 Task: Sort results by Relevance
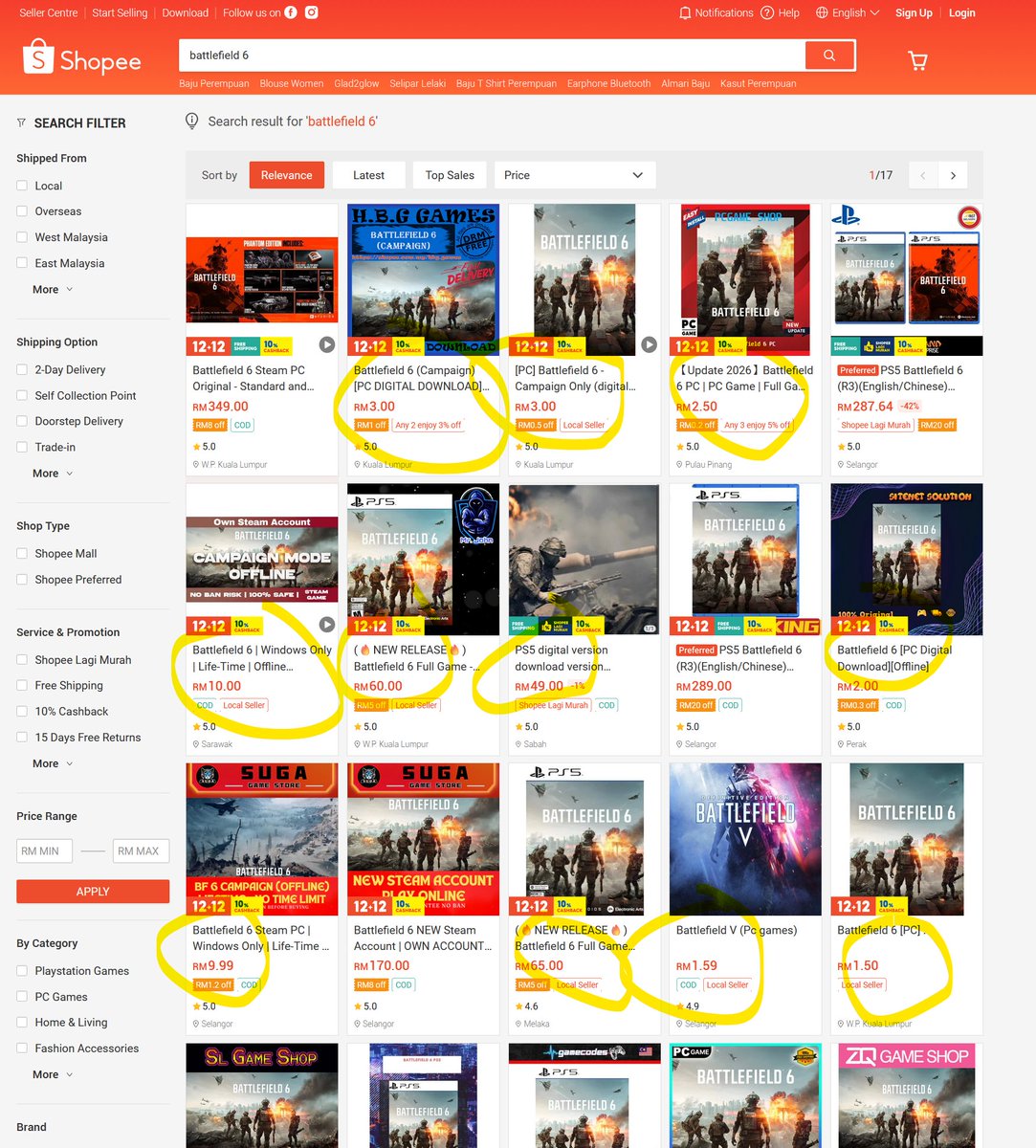[x=287, y=175]
